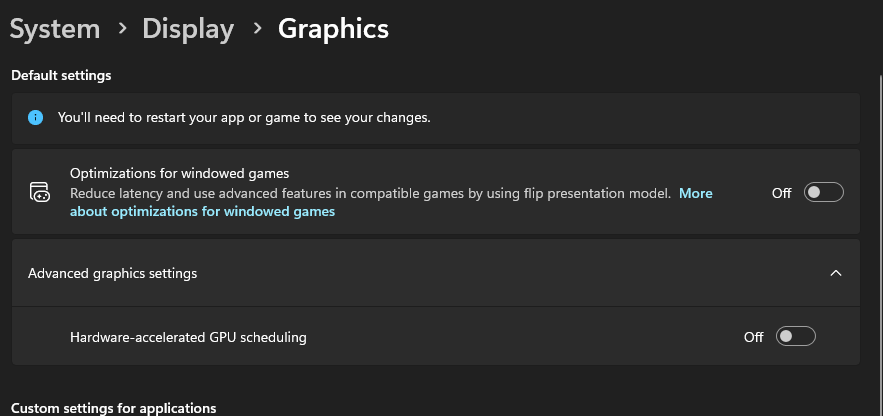Click the Off label beside windowed games toggle
883x416 pixels.
click(782, 193)
